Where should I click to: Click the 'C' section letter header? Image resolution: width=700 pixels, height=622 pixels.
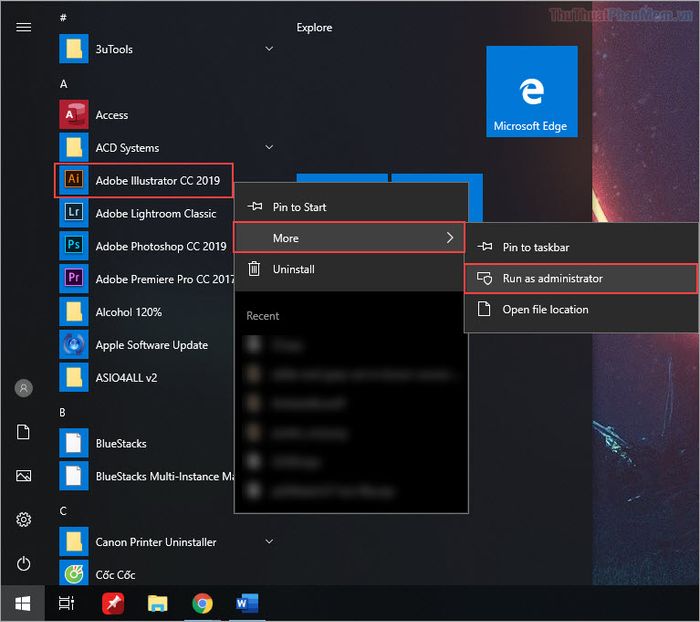coord(63,511)
